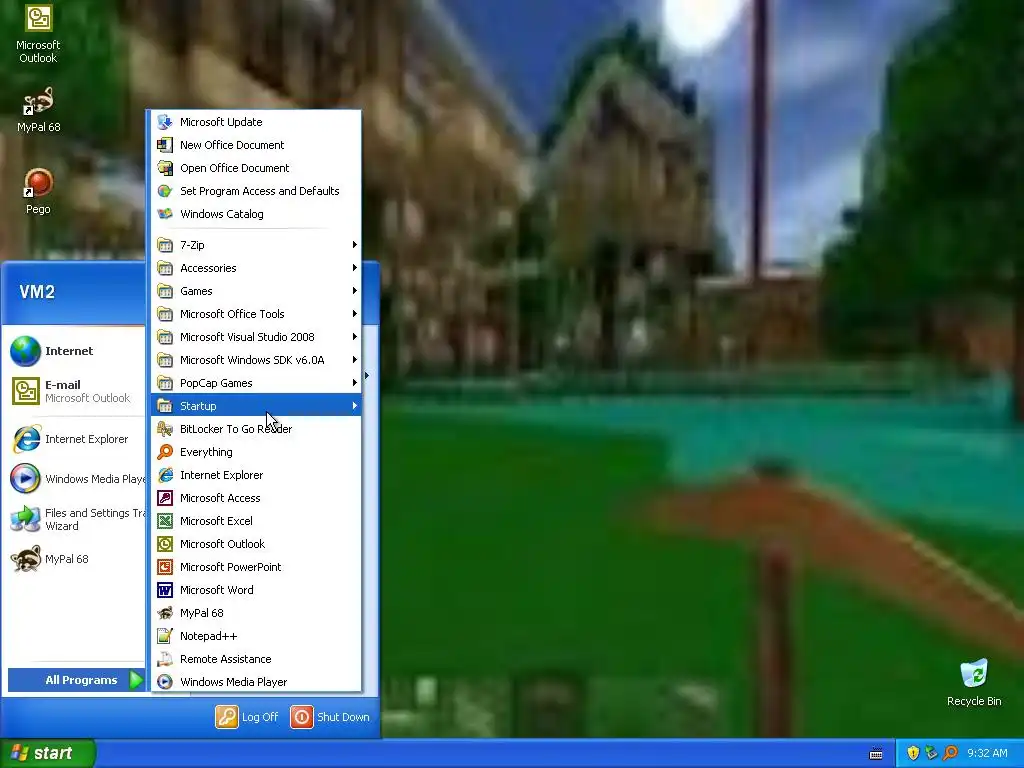
Task: Click the Microsoft Visual Studio 2008 folder icon
Action: (165, 337)
